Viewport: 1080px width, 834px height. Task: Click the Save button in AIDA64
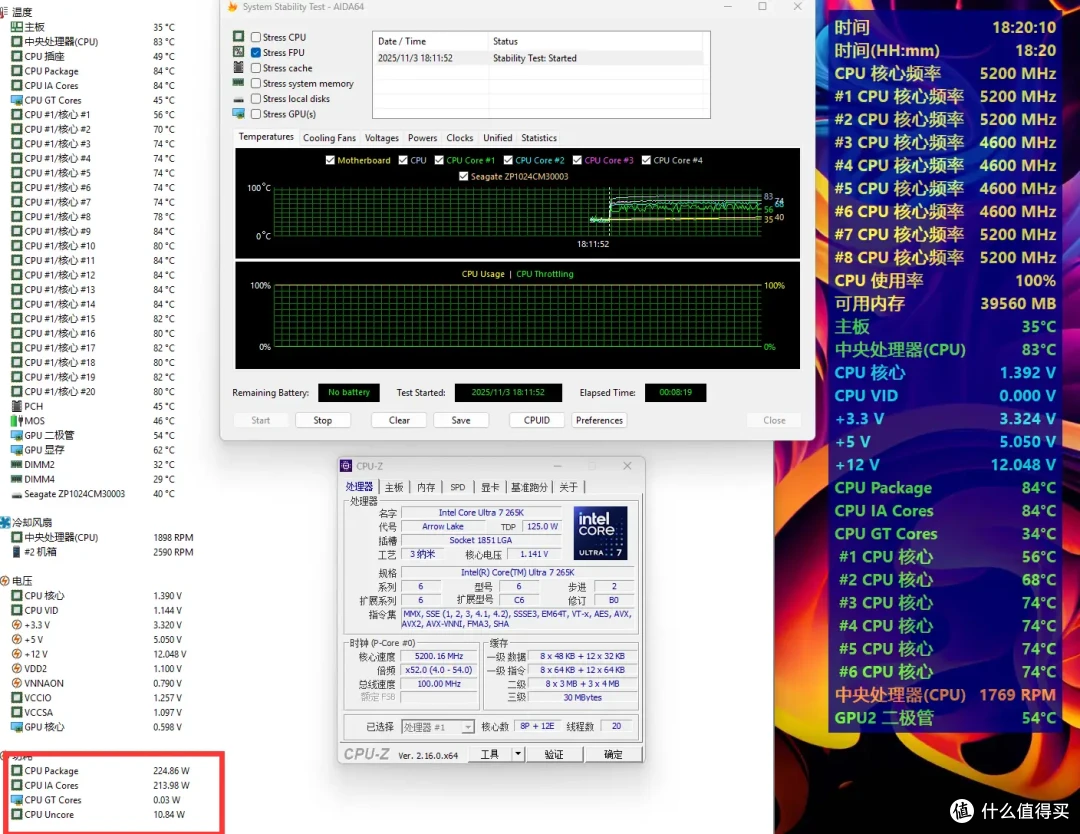click(461, 420)
